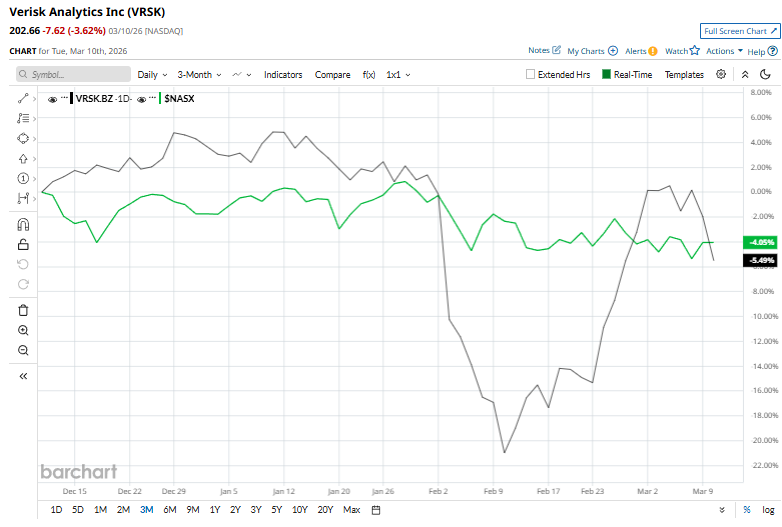Zoom out with the minus magnifier
The image size is (782, 527).
point(23,350)
